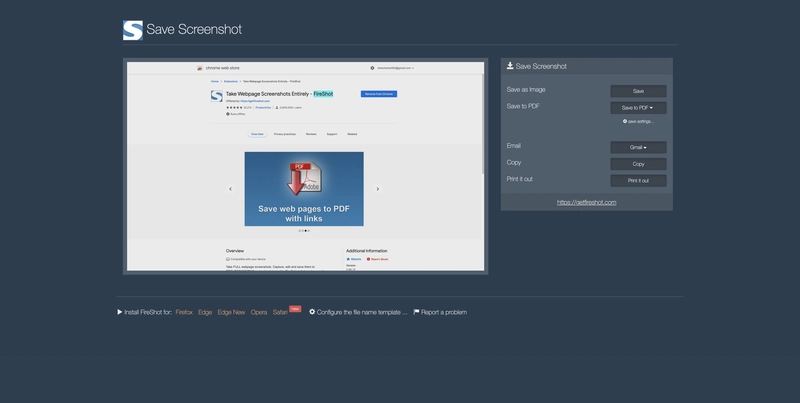Click the FireShot S logo icon
Viewport: 800px width, 403px height.
[133, 30]
